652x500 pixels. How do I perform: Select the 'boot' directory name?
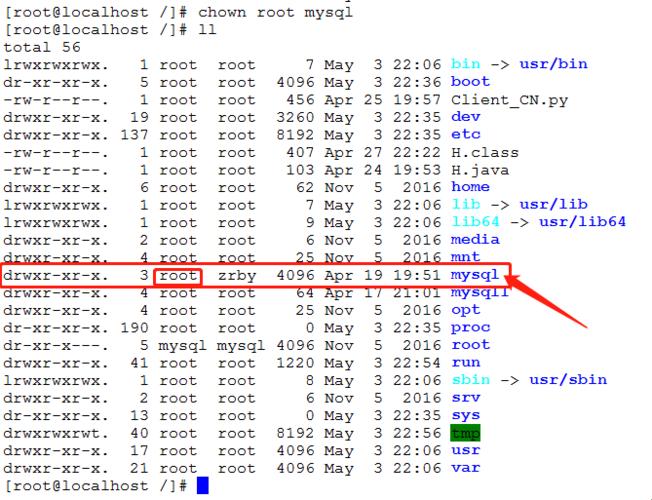click(470, 82)
